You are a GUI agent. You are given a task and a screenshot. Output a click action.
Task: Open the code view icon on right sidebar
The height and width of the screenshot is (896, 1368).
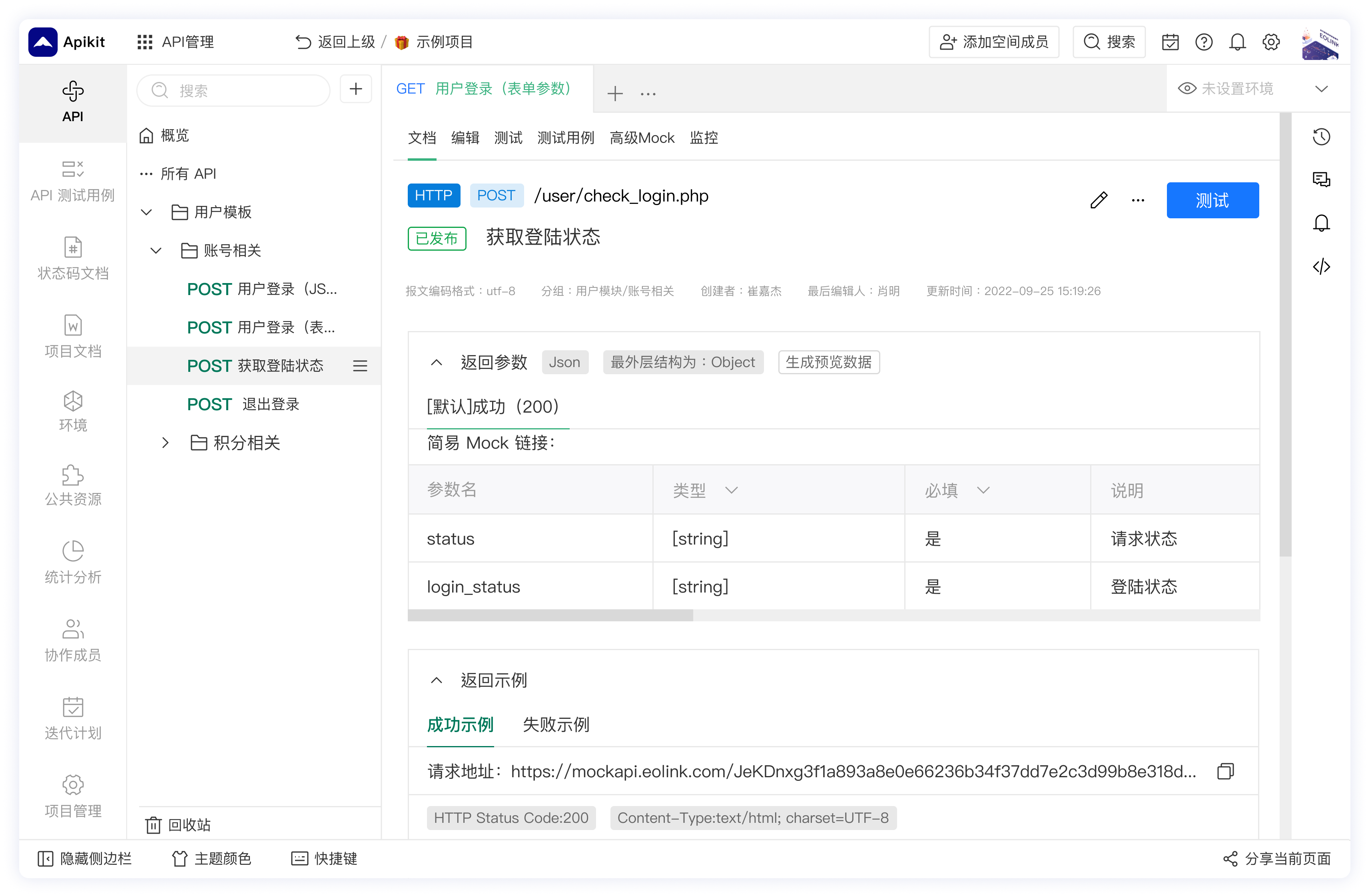coord(1322,266)
